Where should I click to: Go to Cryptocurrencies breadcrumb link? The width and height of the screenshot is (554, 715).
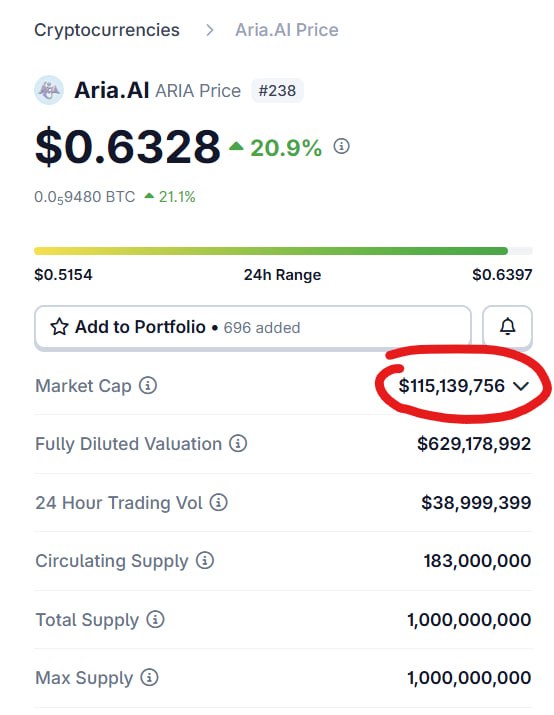107,30
